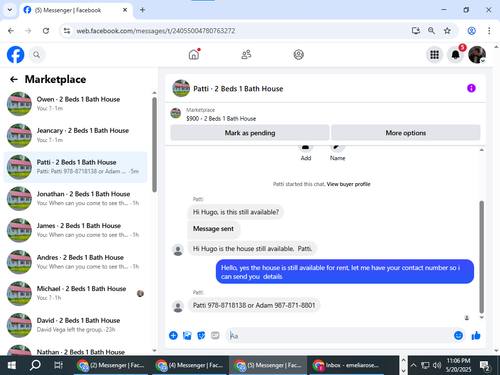Open Andres - 2 Beds 1 Bath House chat

click(76, 262)
